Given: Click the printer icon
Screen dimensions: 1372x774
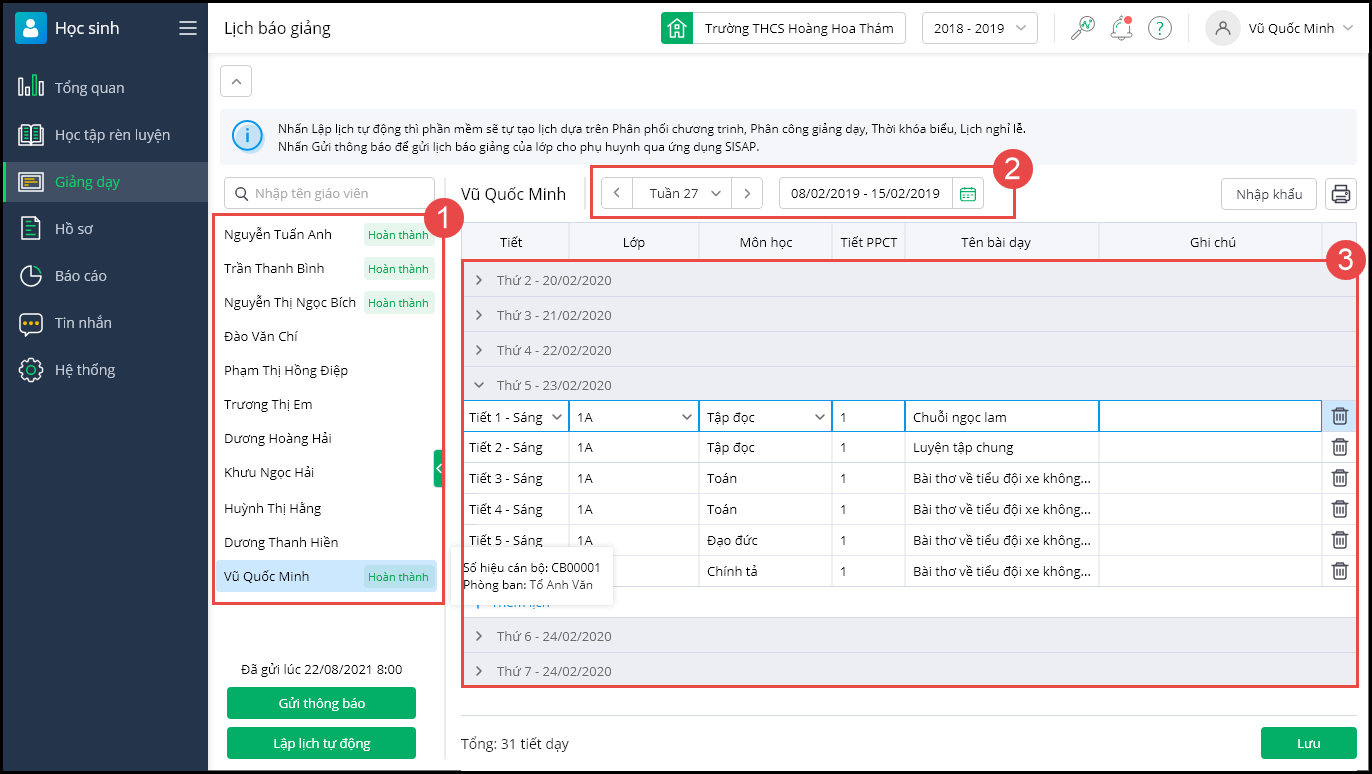Looking at the screenshot, I should 1340,194.
